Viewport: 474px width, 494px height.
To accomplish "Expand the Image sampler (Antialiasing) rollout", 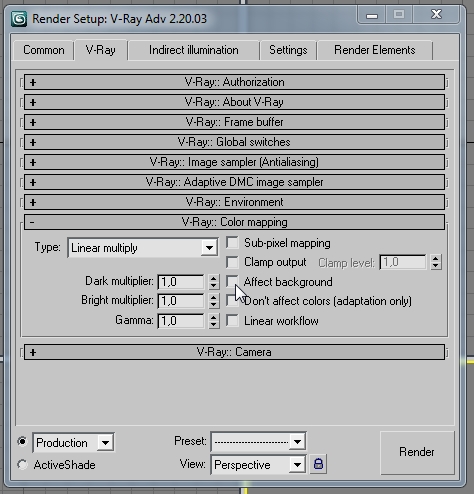I will tap(234, 162).
